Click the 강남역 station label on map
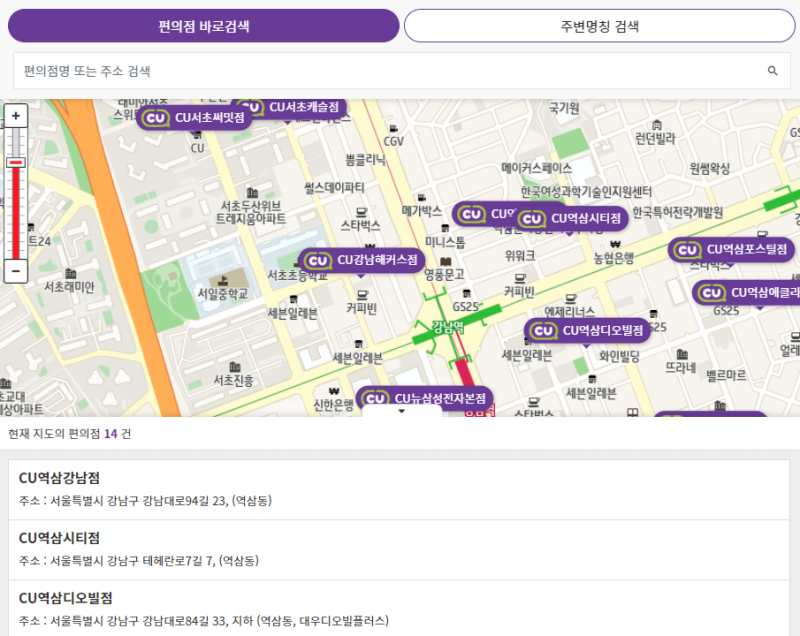 (x=448, y=327)
